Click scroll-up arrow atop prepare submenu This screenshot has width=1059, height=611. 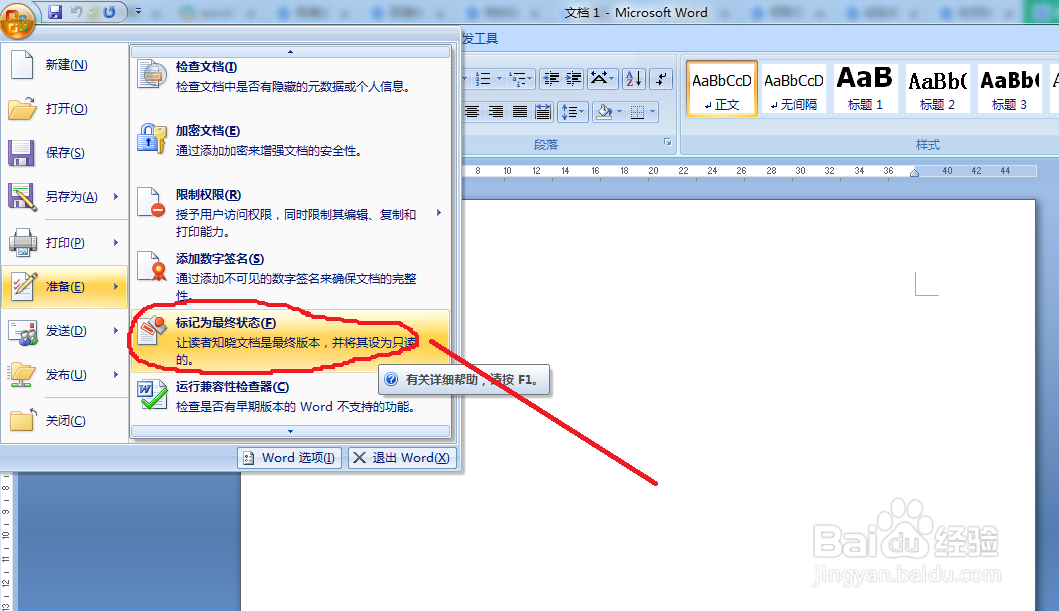coord(290,51)
